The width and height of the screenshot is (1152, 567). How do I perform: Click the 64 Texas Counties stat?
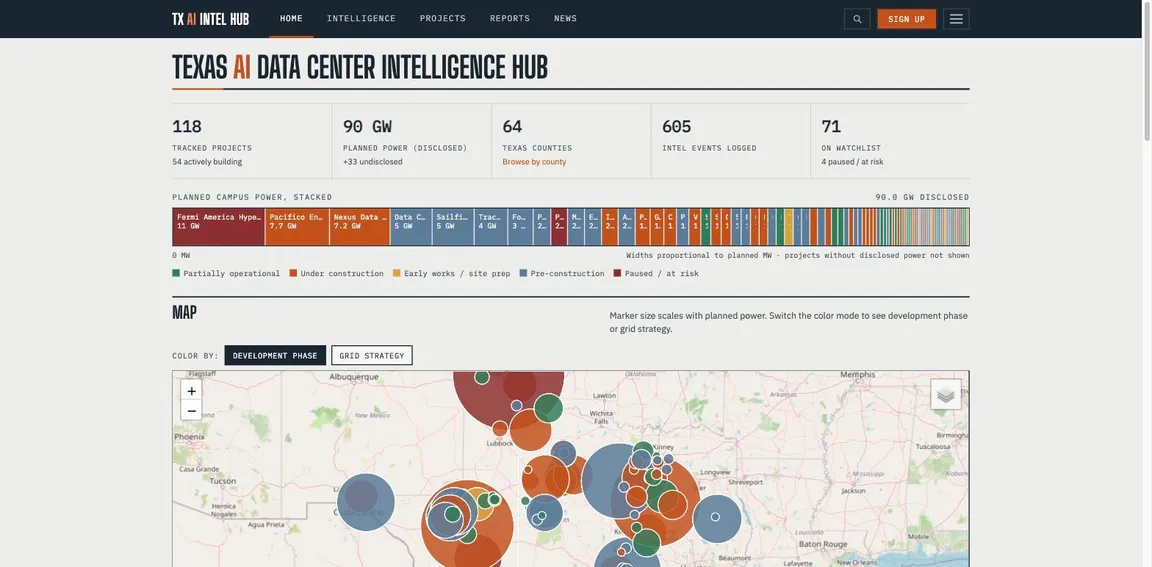[x=571, y=141]
